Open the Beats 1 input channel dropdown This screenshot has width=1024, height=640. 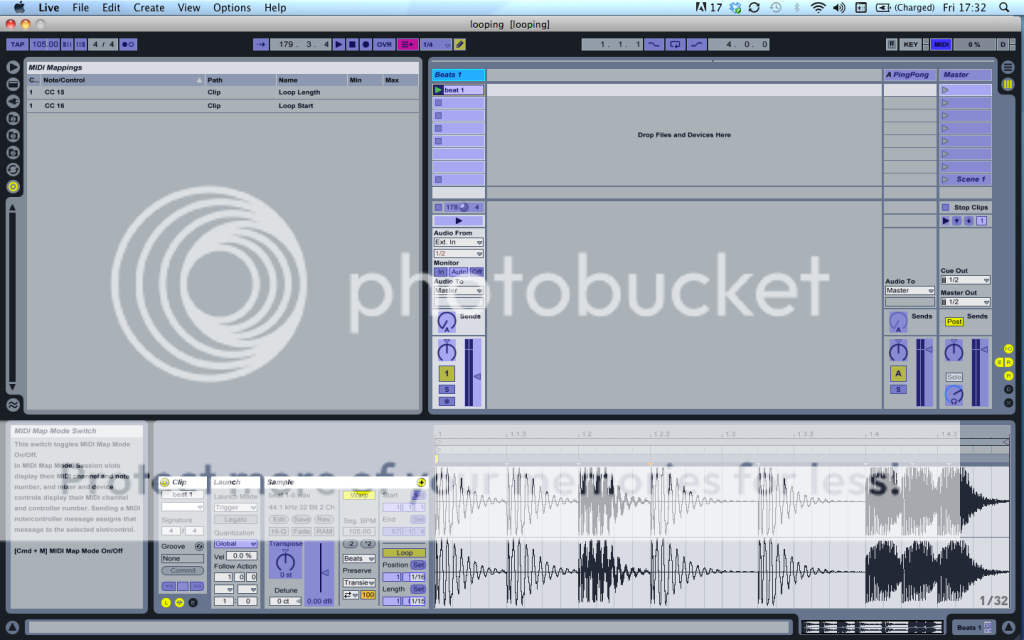click(x=458, y=253)
